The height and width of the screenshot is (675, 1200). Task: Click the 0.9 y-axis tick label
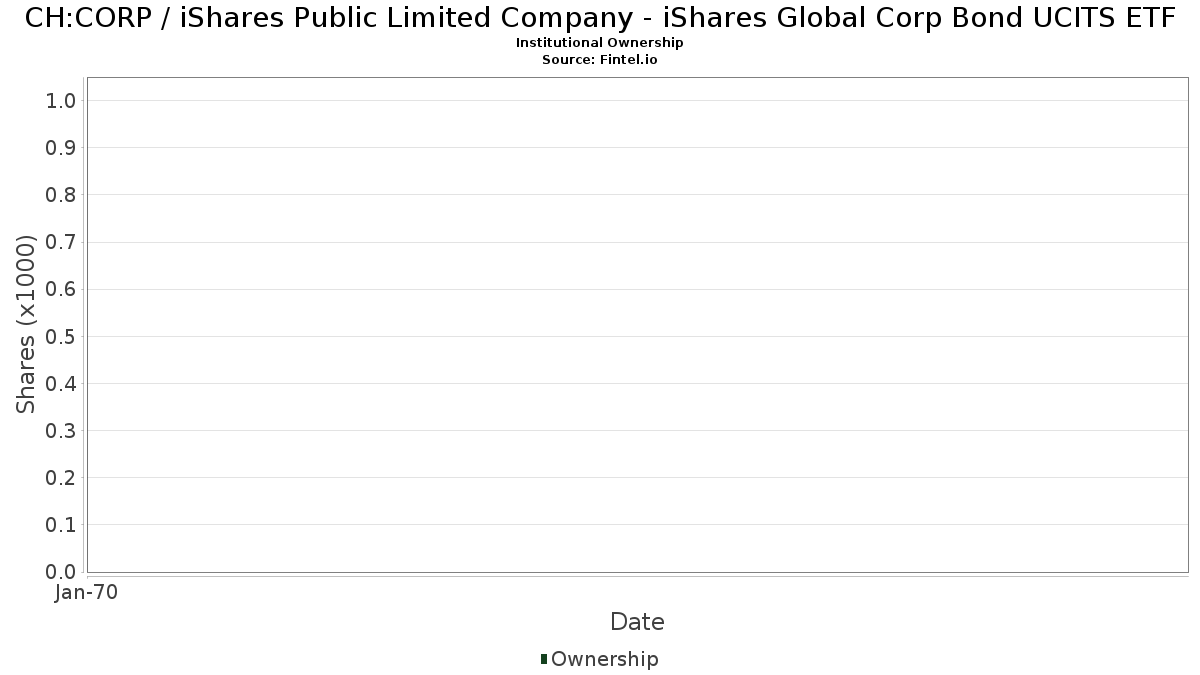(61, 148)
